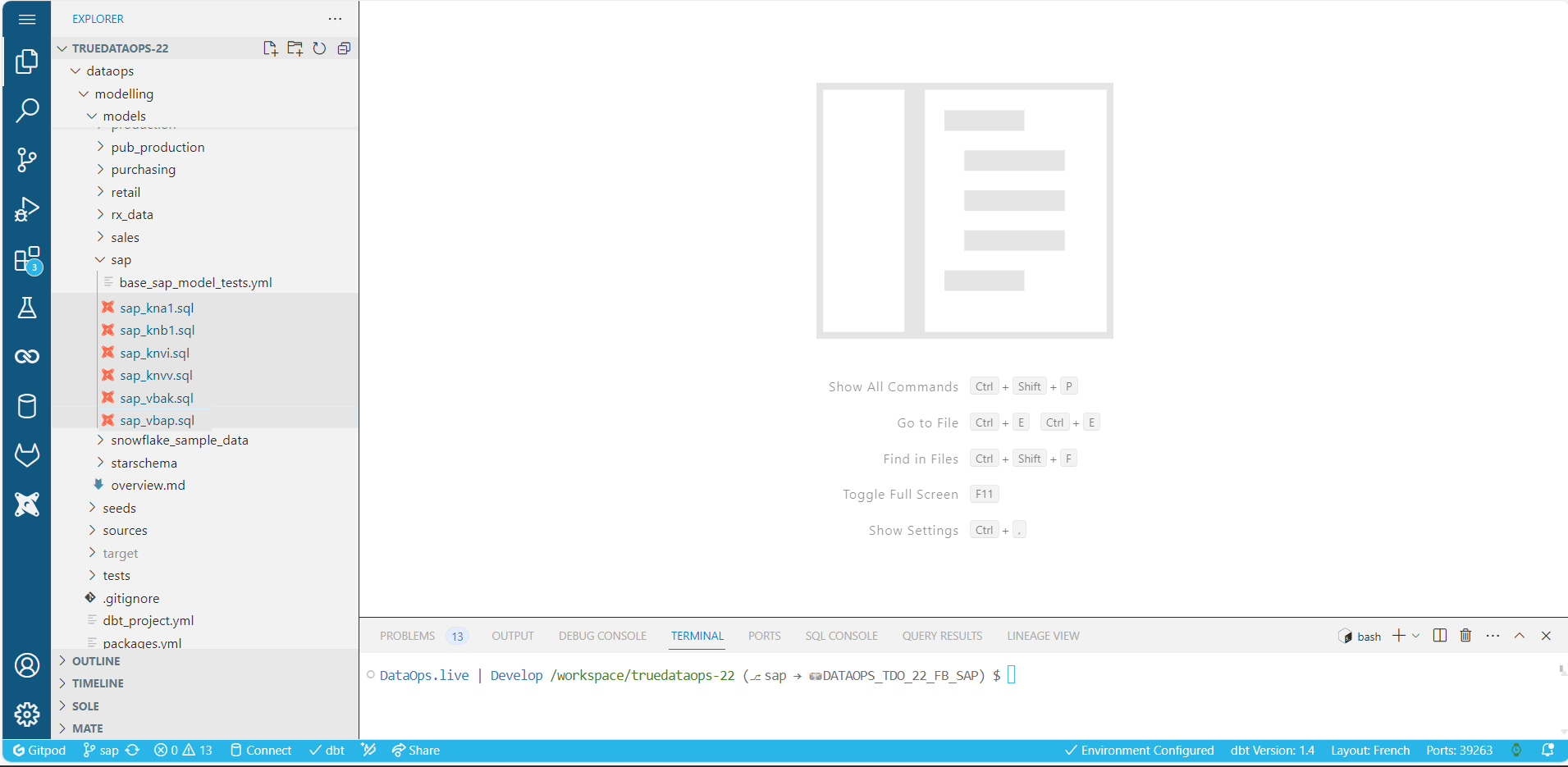Image resolution: width=1568 pixels, height=767 pixels.
Task: Open notifications via the bell icon
Action: point(1548,750)
